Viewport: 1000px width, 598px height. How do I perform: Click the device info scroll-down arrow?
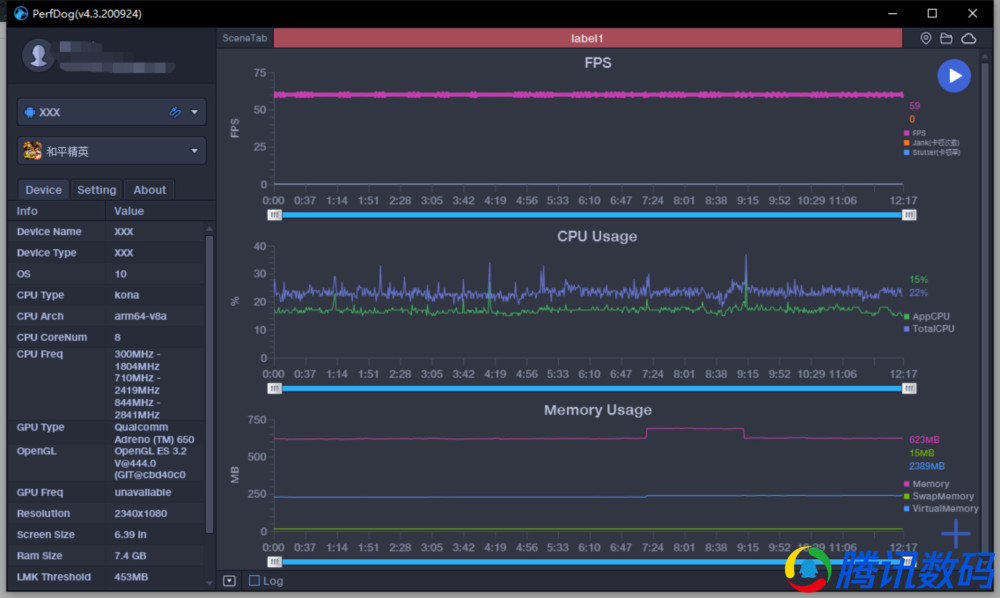pos(209,582)
